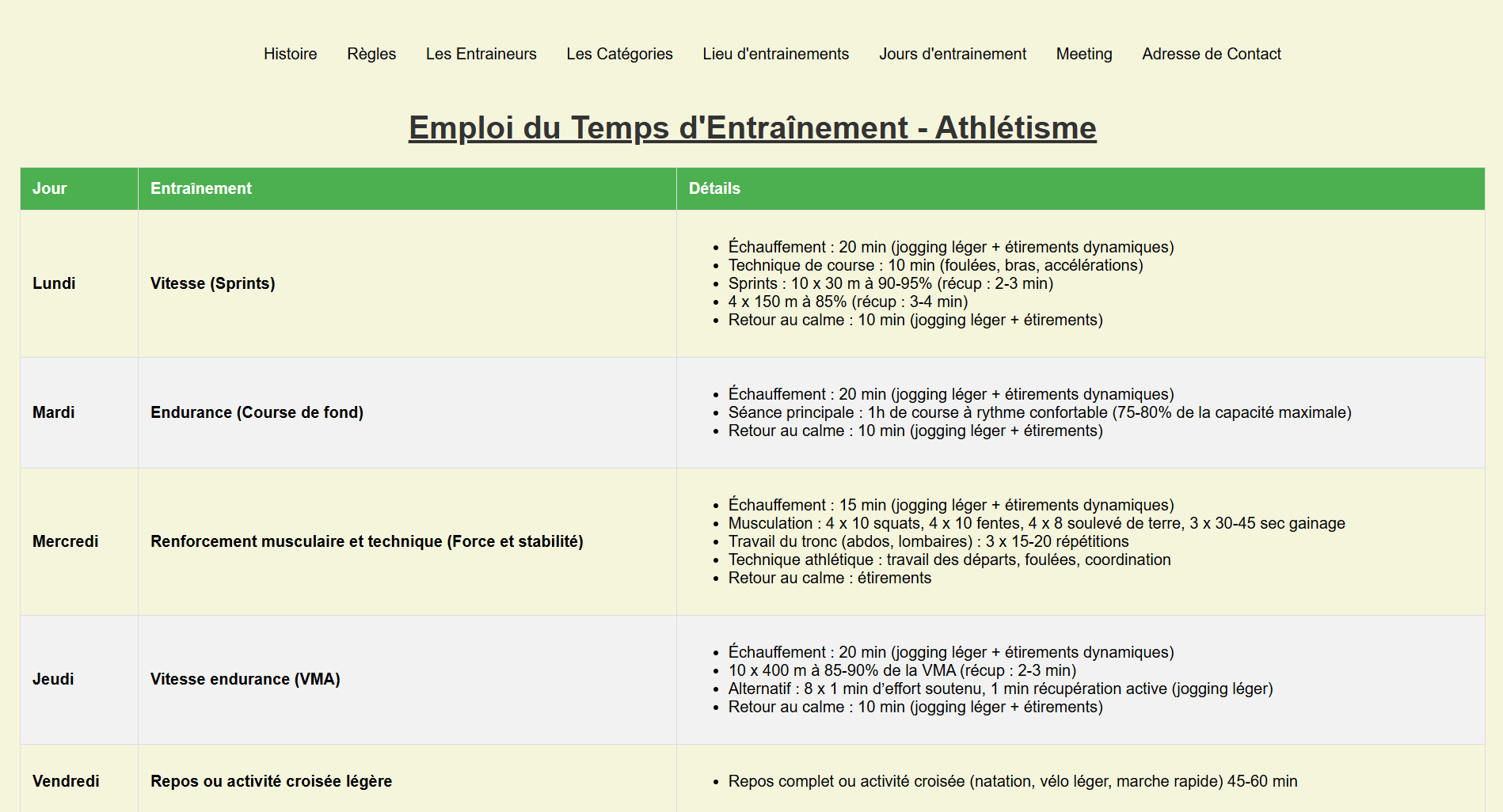
Task: Click the Entraînement column header
Action: [201, 188]
